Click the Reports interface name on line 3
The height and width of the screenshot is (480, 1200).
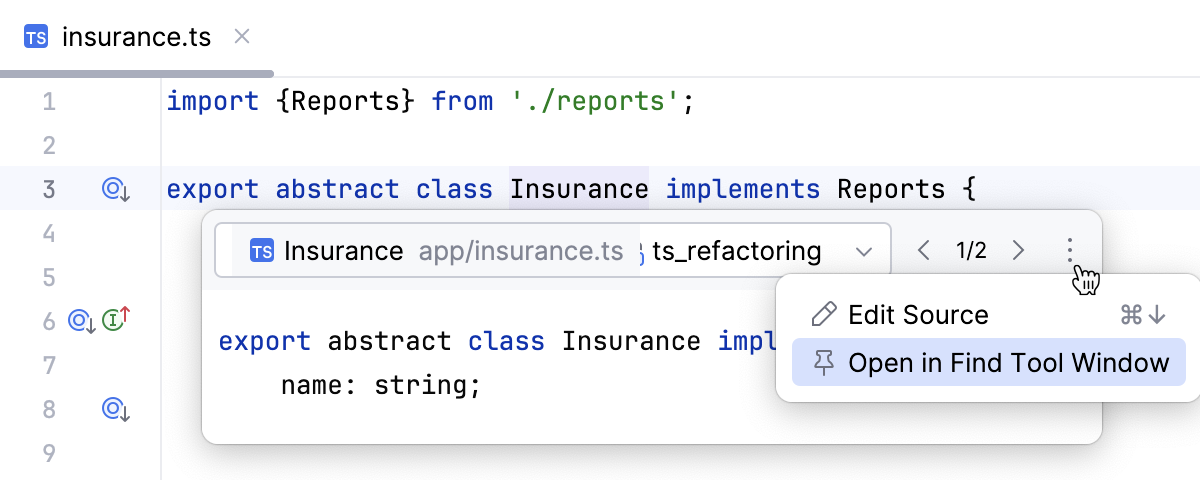890,189
